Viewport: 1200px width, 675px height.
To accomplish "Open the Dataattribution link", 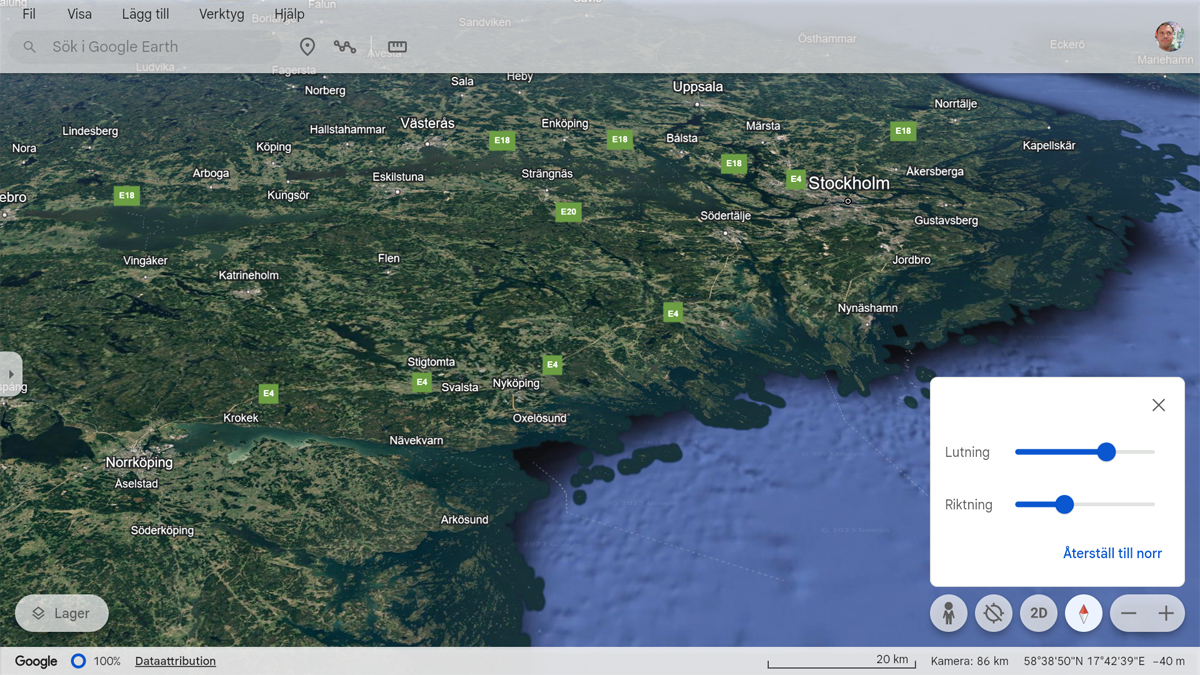I will tap(175, 661).
